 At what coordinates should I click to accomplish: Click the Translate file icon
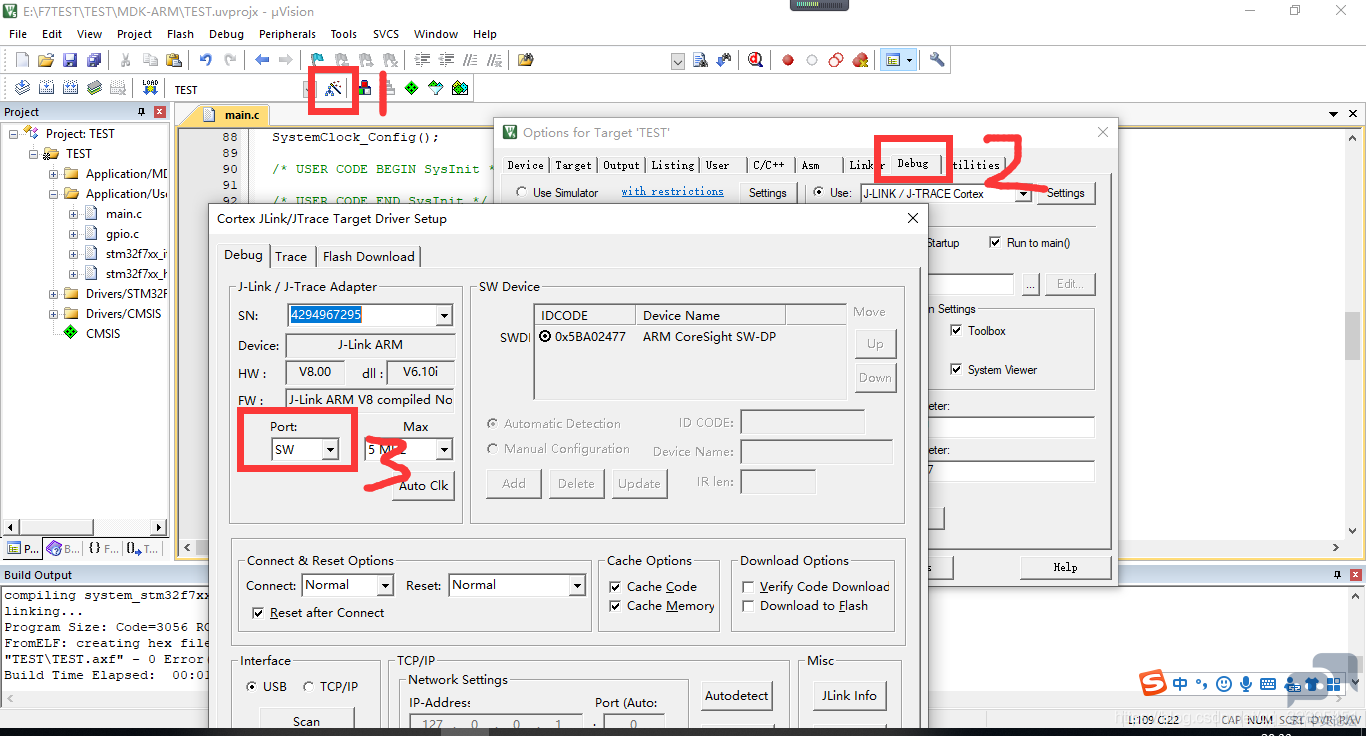tap(22, 88)
